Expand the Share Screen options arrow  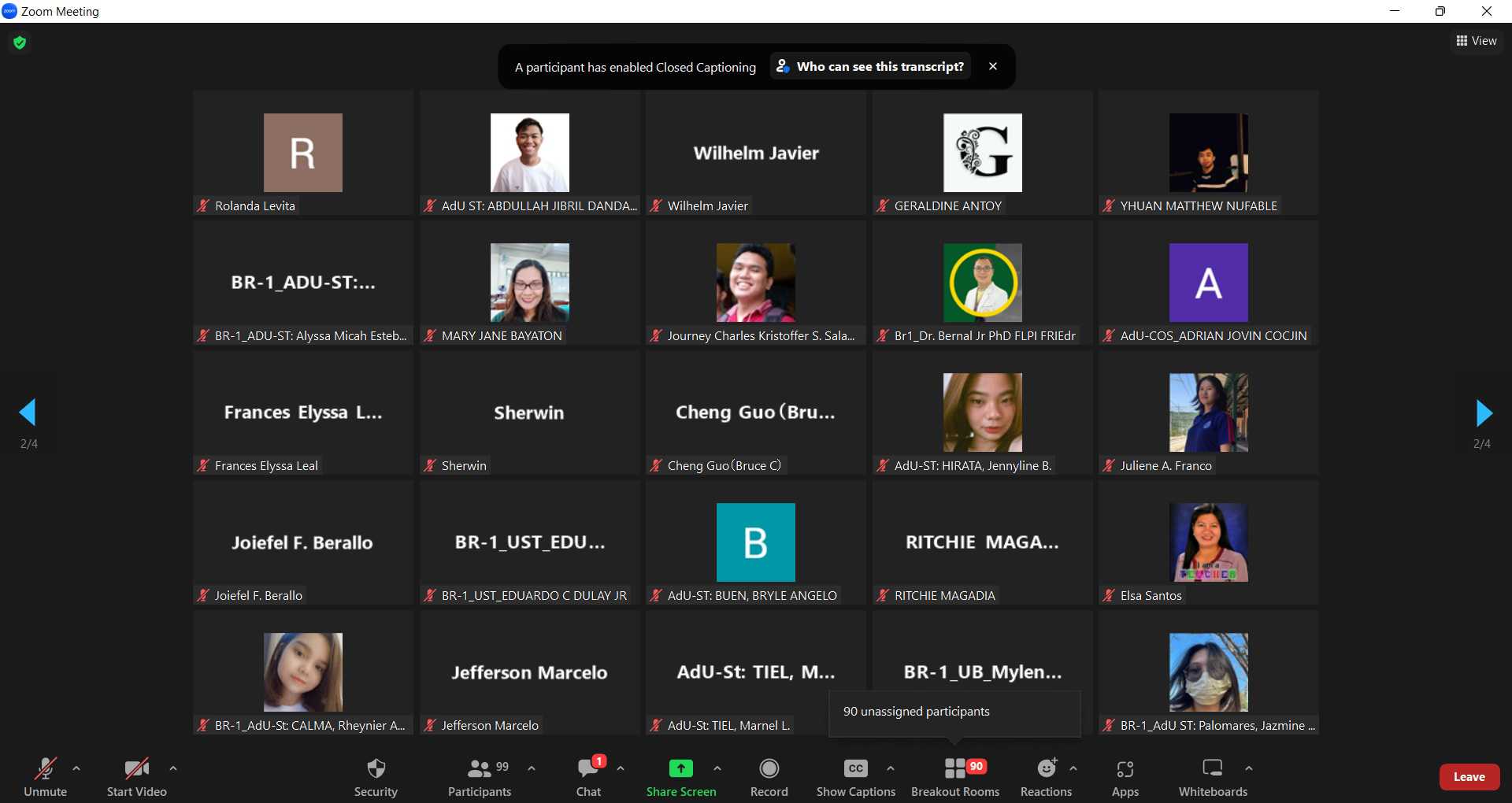pos(717,768)
